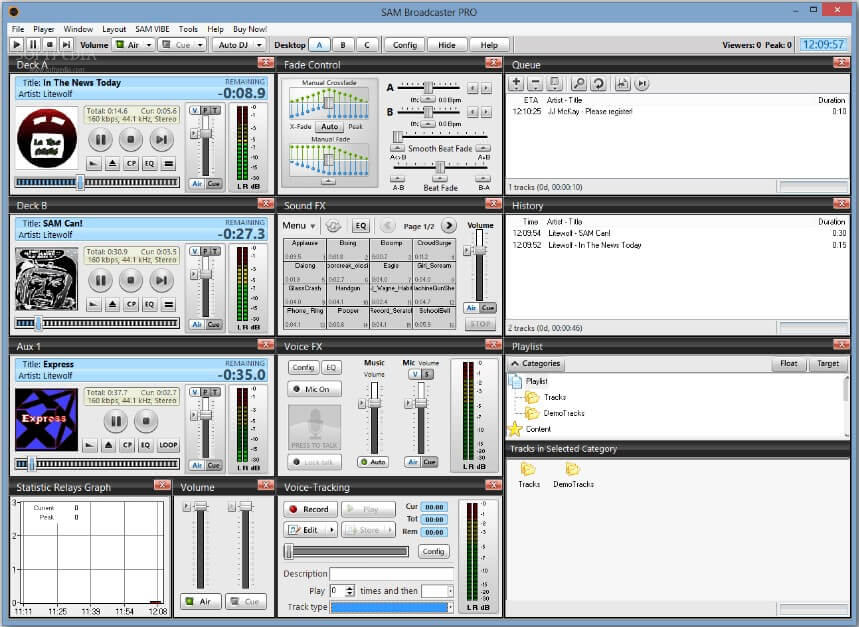Open the Cue dropdown arrow in toolbar
Image resolution: width=859 pixels, height=627 pixels.
pyautogui.click(x=201, y=45)
